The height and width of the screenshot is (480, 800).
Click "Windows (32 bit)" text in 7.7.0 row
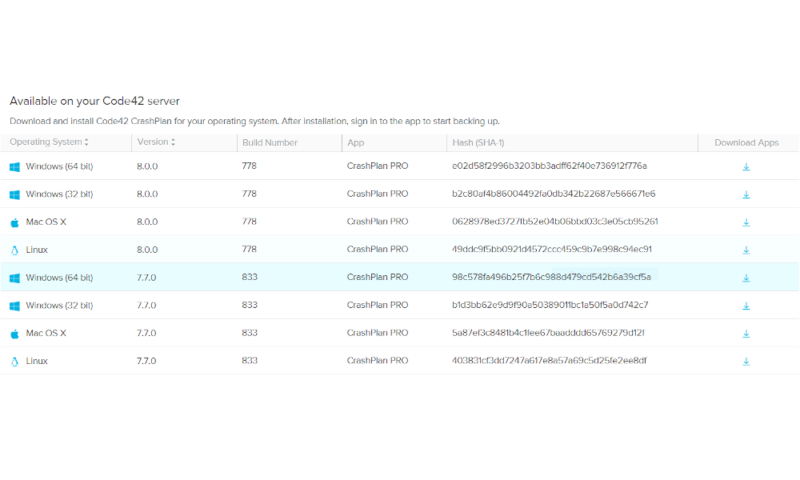coord(59,306)
